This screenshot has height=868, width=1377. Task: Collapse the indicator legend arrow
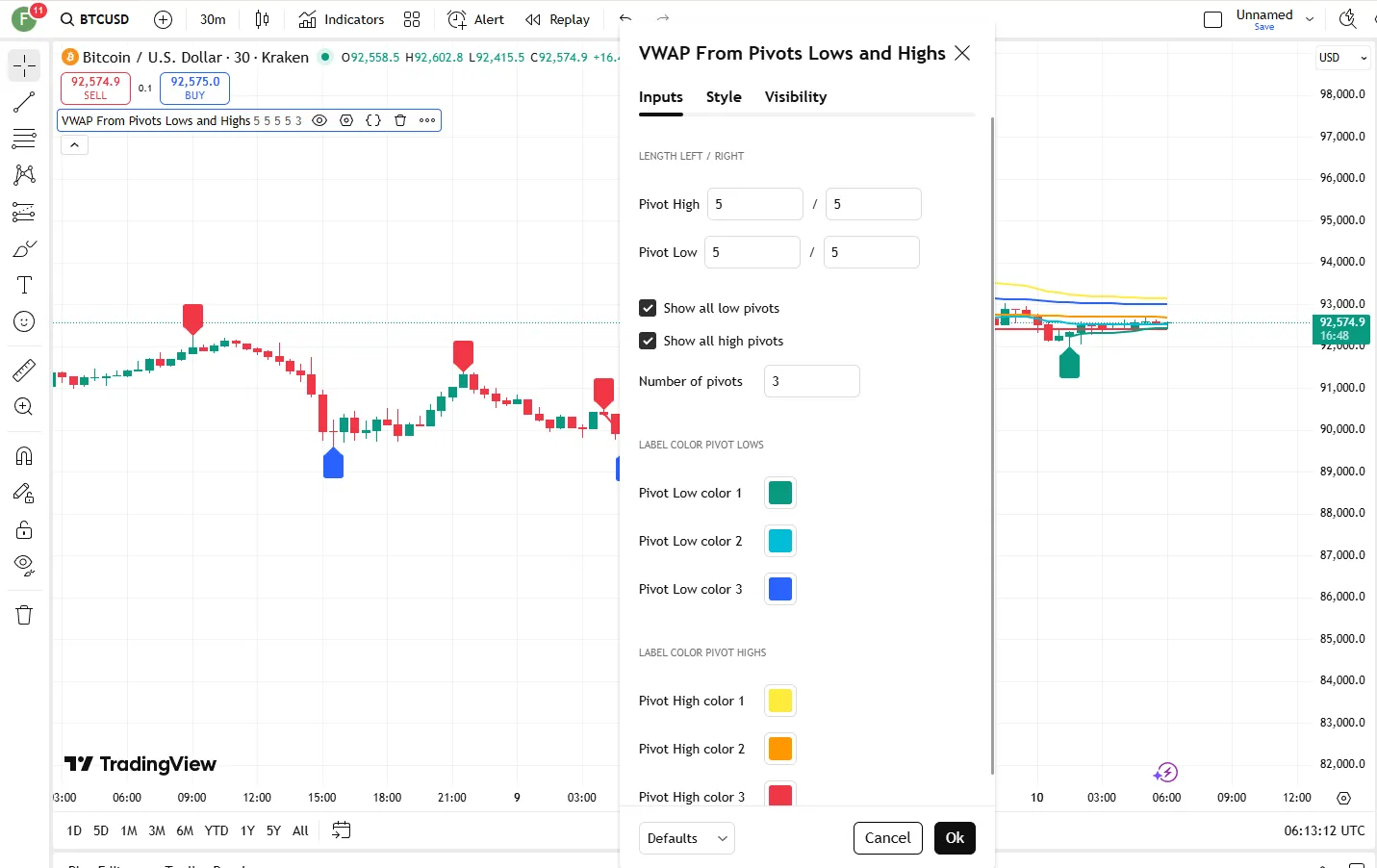[x=74, y=144]
